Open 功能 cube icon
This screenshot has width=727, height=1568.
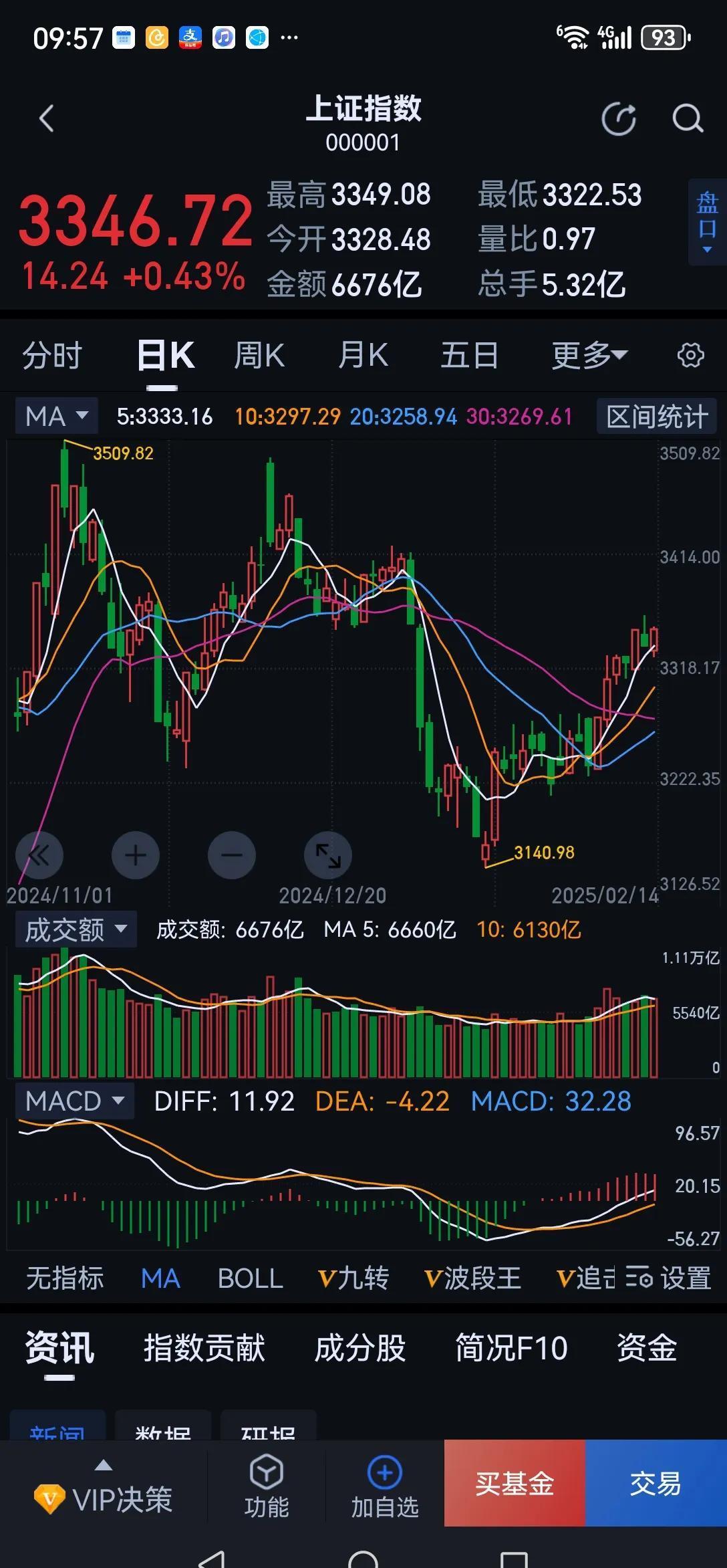(267, 1486)
